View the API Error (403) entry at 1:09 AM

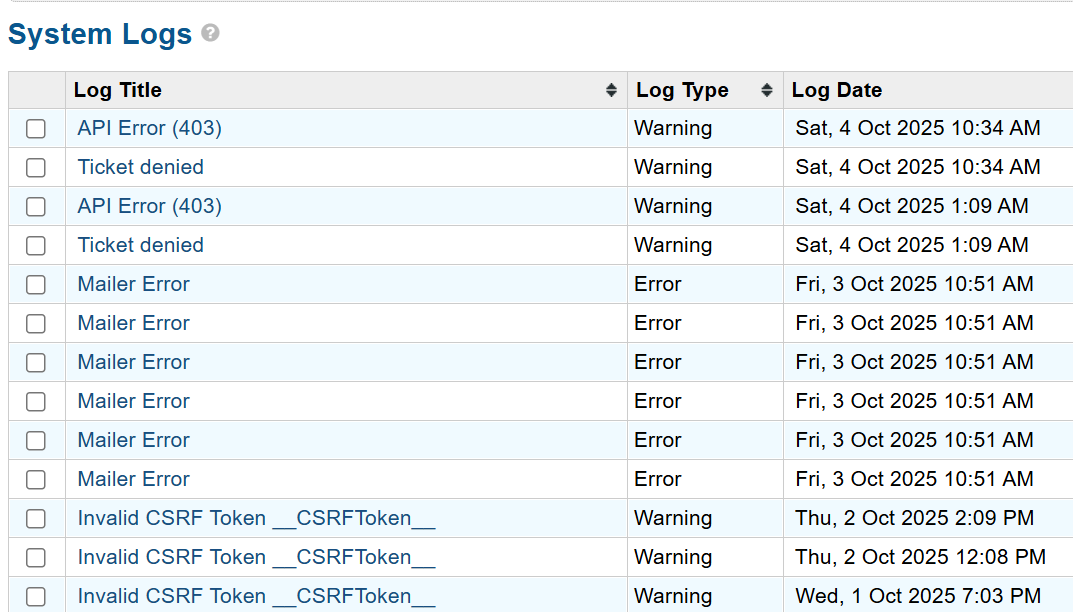[150, 206]
